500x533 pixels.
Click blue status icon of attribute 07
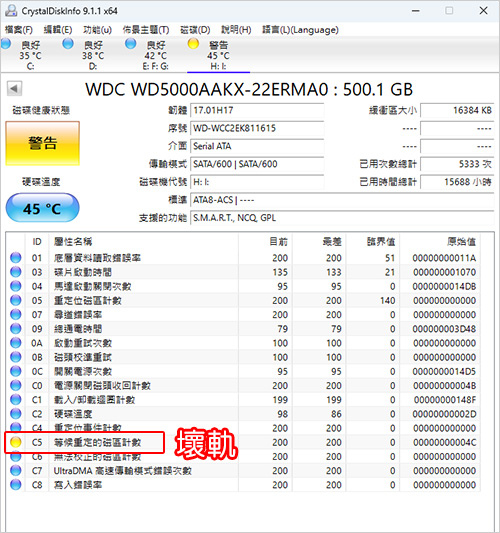(16, 314)
